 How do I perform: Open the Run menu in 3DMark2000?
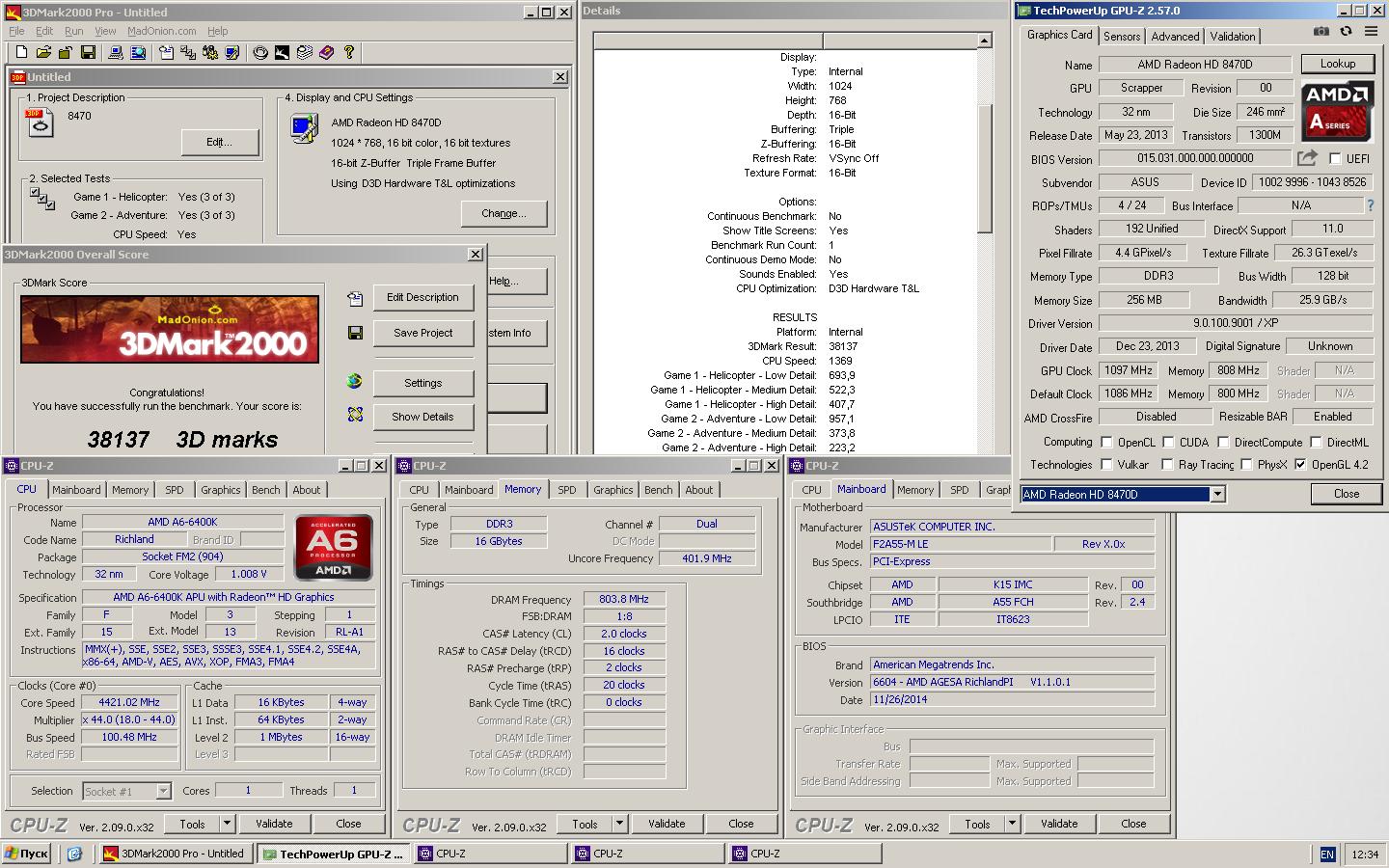(x=73, y=31)
